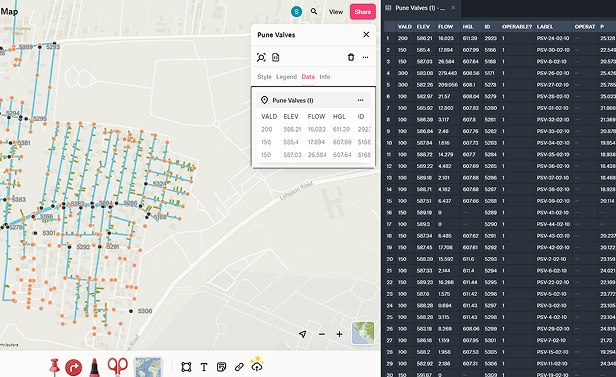Click table cell PSV-22-02-10

pos(553,282)
